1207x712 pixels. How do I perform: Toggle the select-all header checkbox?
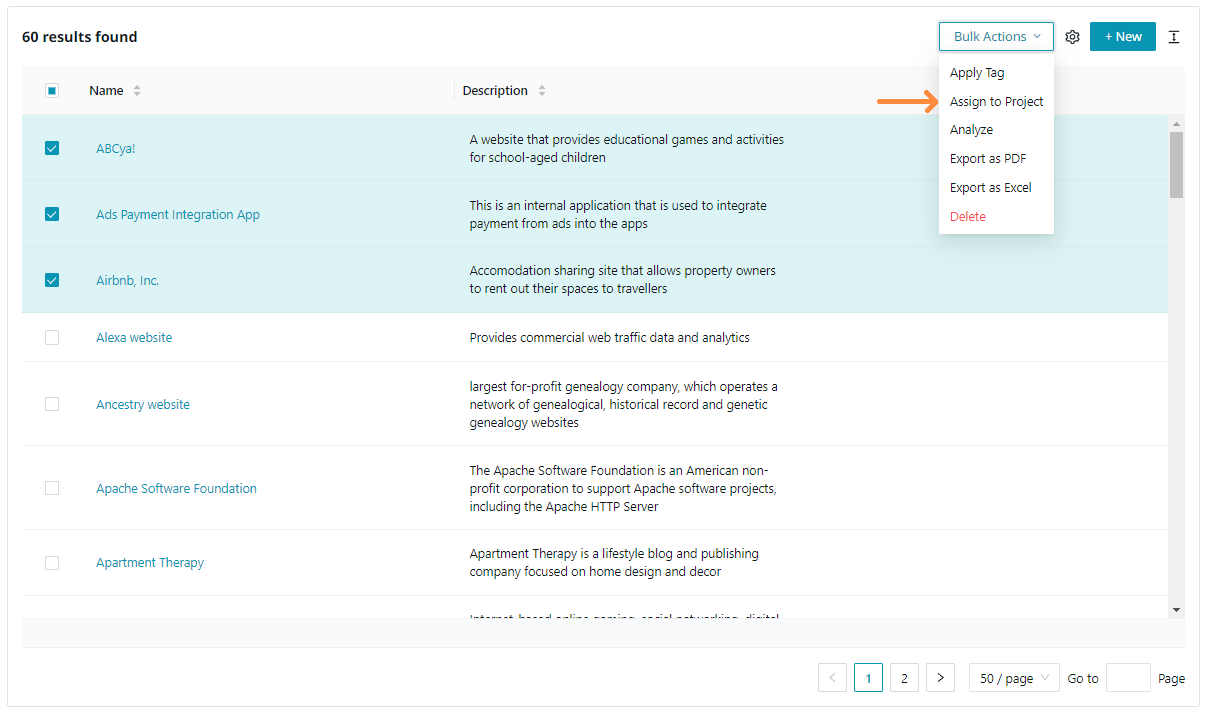tap(52, 91)
